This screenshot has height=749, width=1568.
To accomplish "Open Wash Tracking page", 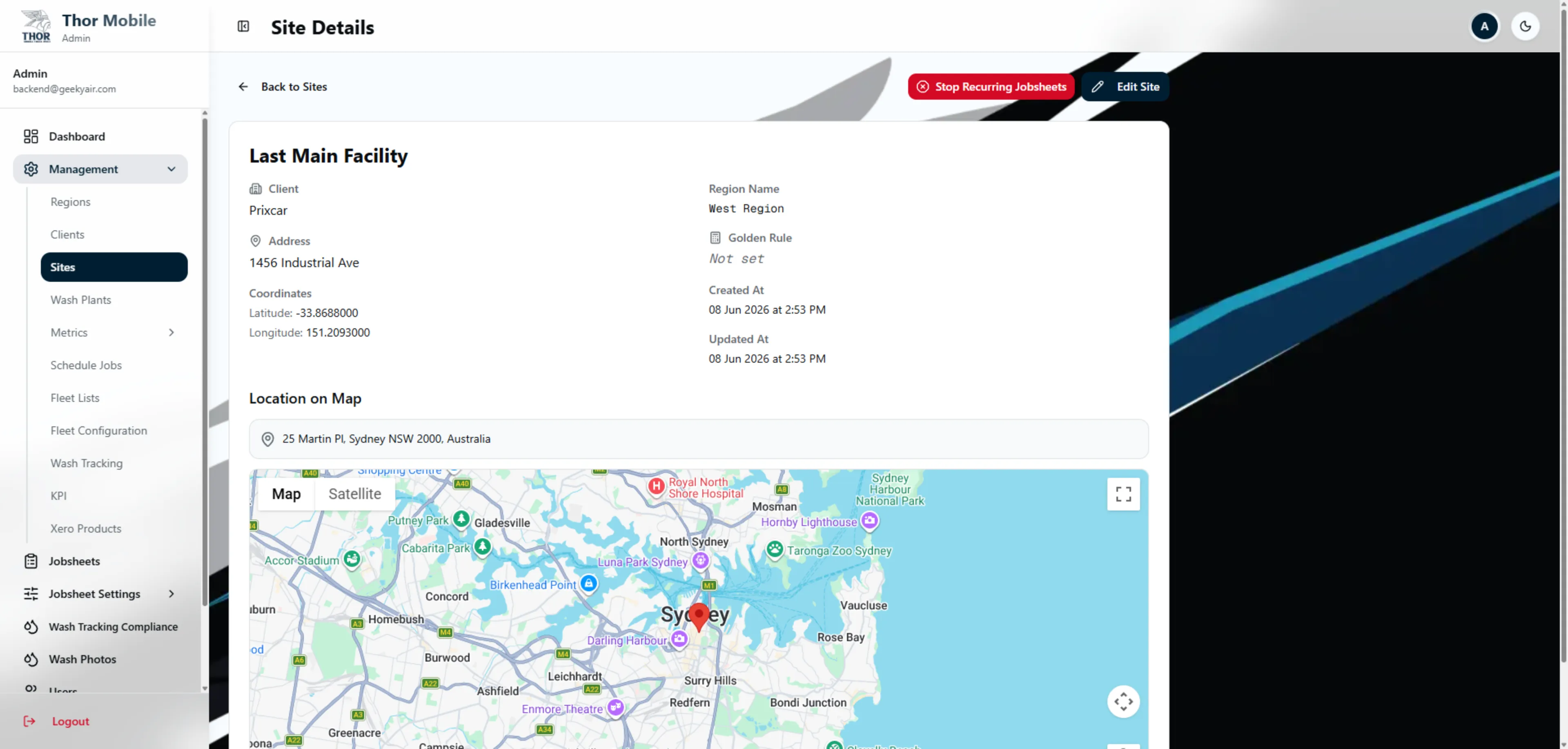I will pyautogui.click(x=87, y=464).
